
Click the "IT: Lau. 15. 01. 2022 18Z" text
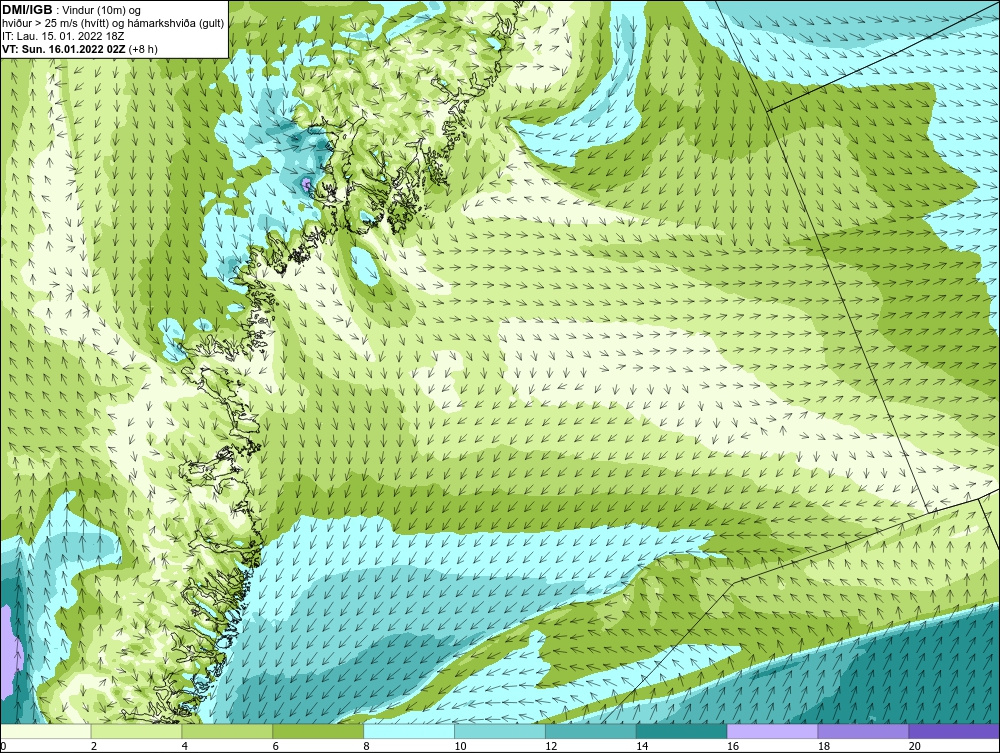63,36
